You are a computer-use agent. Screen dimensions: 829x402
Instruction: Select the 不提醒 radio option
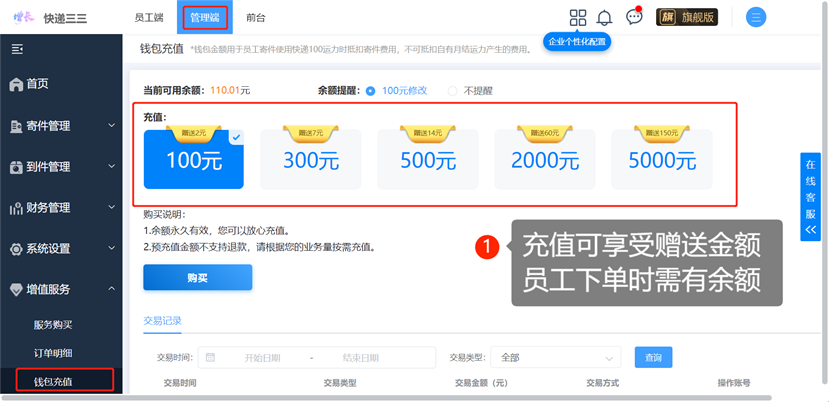(x=452, y=91)
